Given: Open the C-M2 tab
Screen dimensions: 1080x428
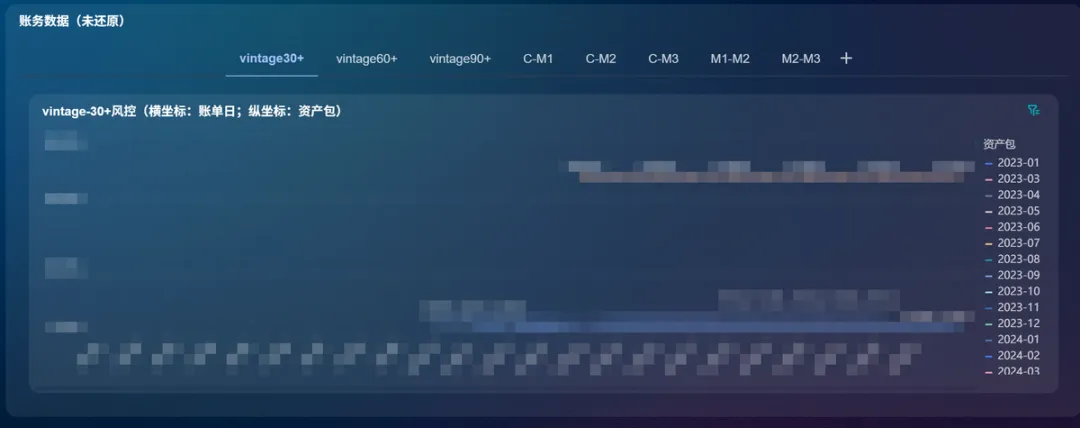Looking at the screenshot, I should 601,59.
